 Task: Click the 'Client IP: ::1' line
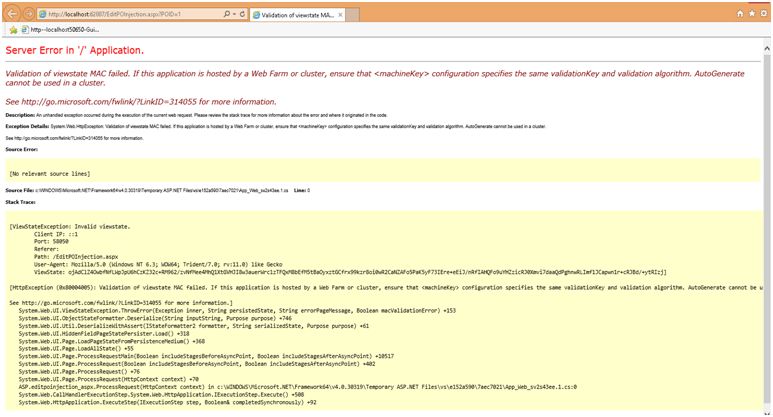point(56,234)
